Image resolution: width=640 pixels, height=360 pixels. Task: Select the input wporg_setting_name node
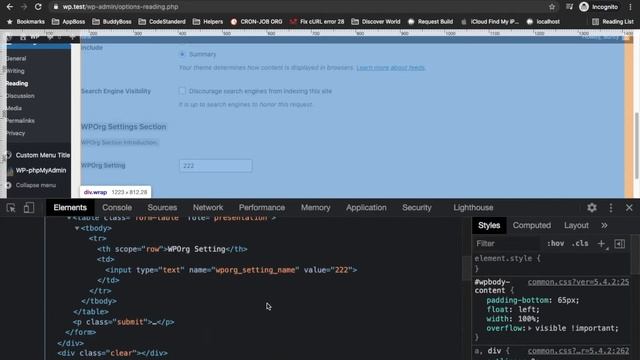[x=231, y=270]
